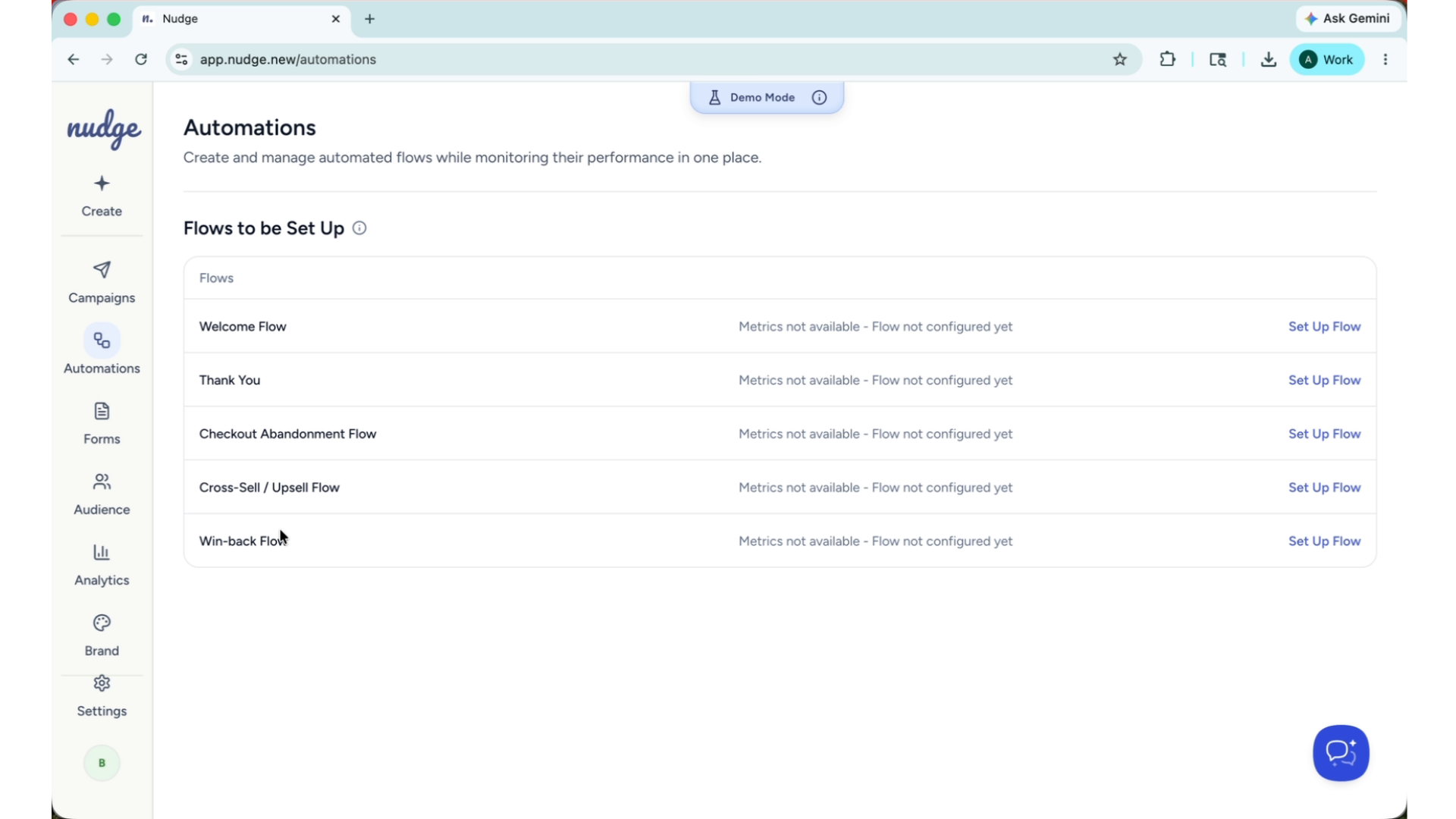
Task: Click the Campaigns sidebar label
Action: click(x=102, y=298)
